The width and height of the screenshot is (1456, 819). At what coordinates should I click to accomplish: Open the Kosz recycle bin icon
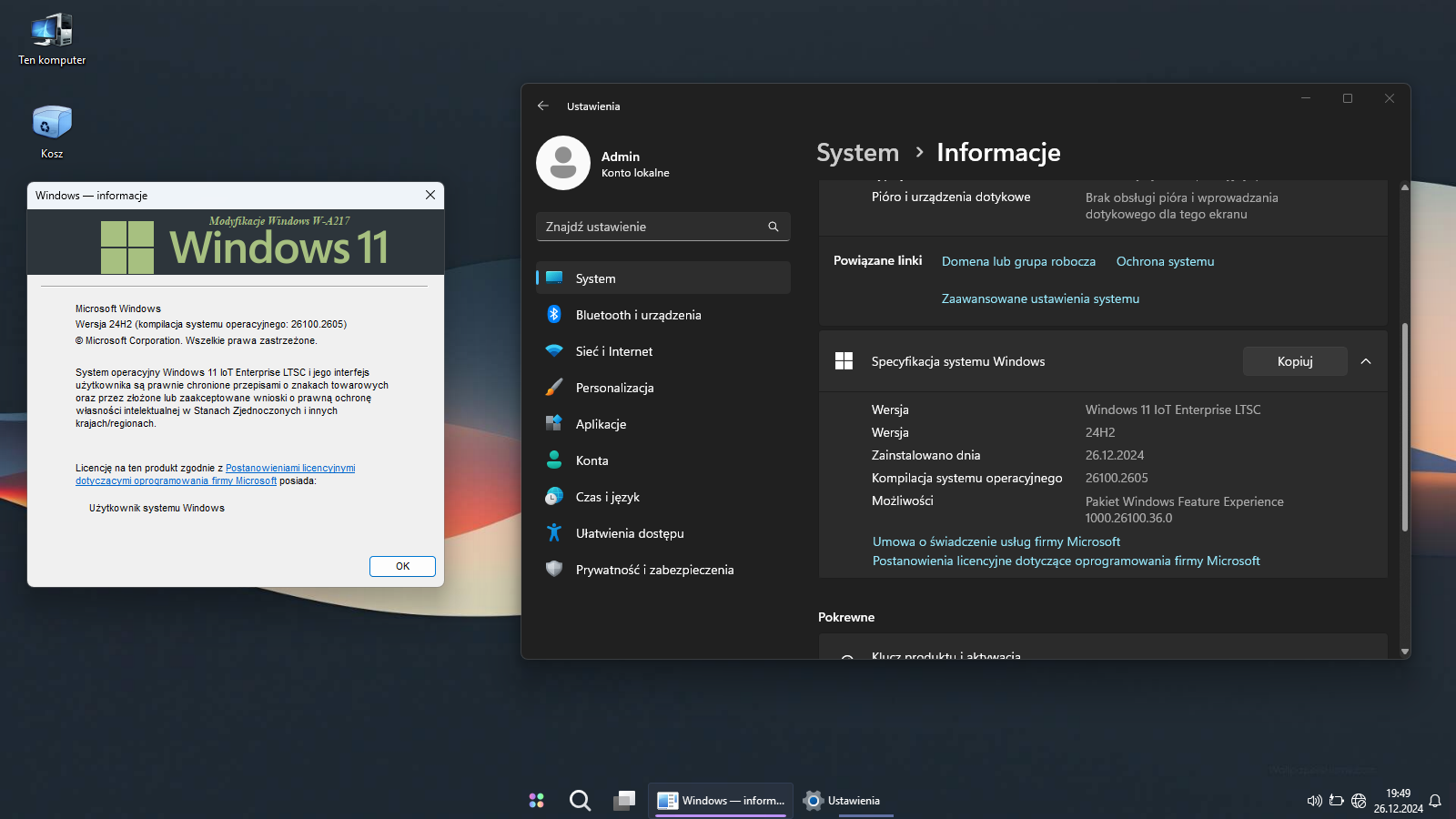pos(52,124)
